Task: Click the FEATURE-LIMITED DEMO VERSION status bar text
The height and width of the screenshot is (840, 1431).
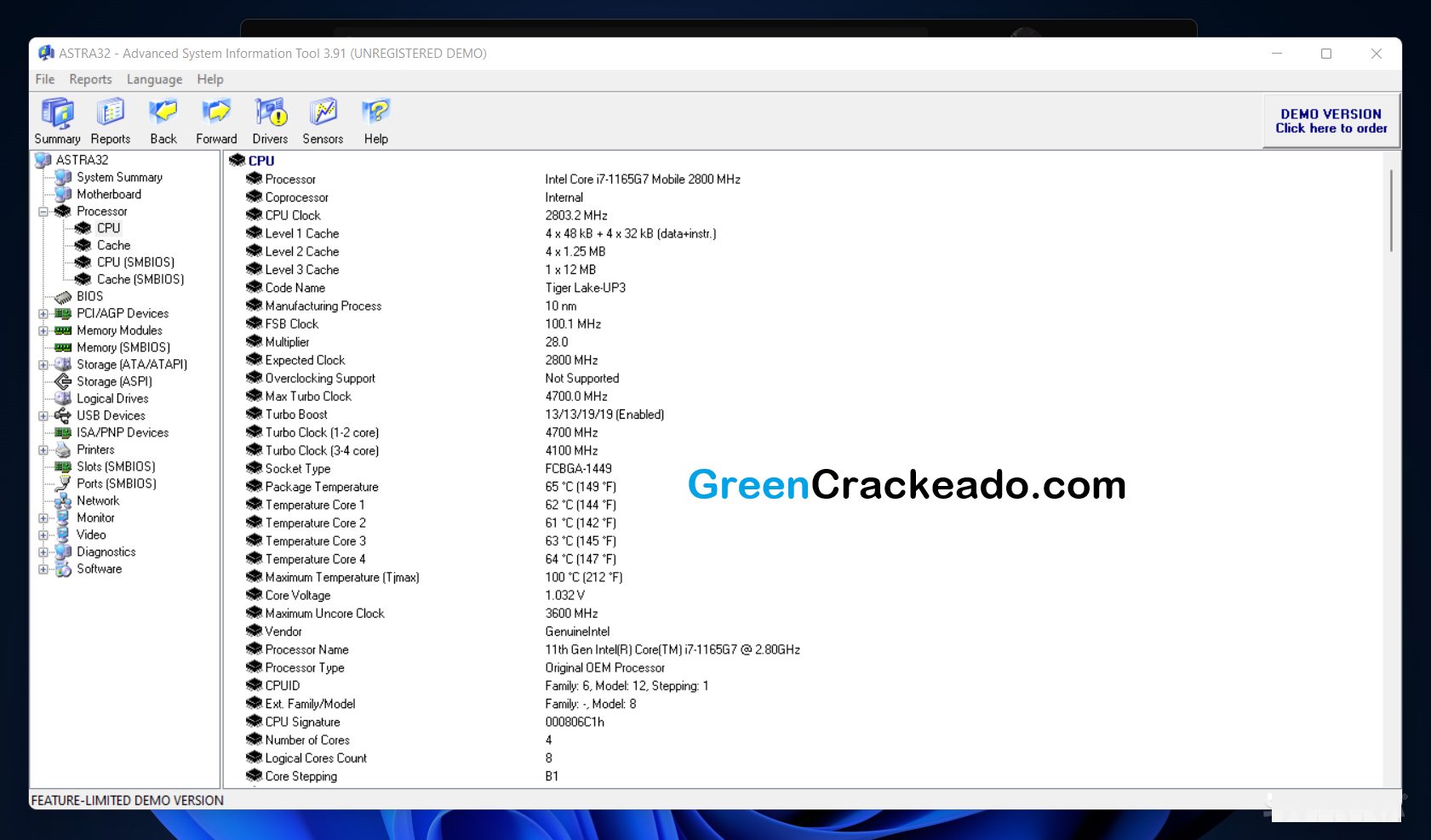Action: click(128, 800)
